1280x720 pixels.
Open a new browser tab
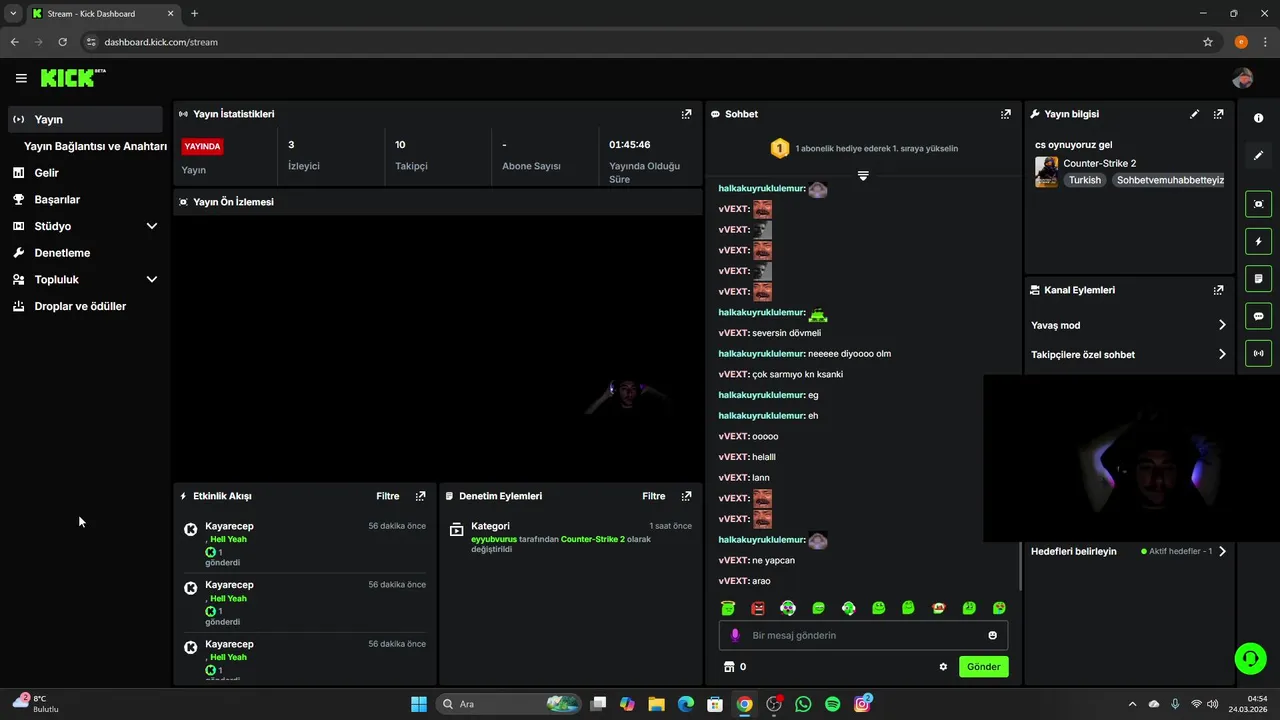[194, 14]
